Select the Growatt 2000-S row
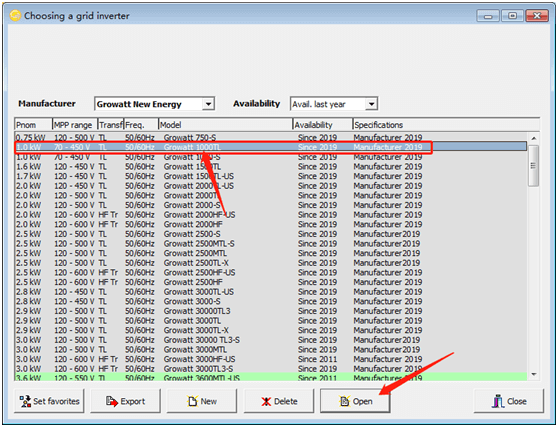 (270, 205)
